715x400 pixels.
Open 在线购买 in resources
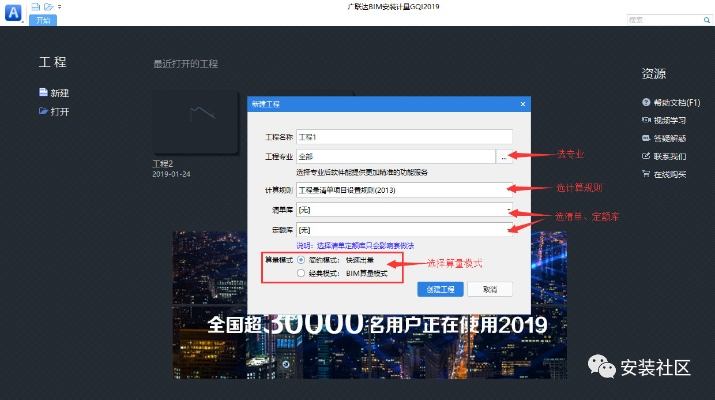pos(664,174)
